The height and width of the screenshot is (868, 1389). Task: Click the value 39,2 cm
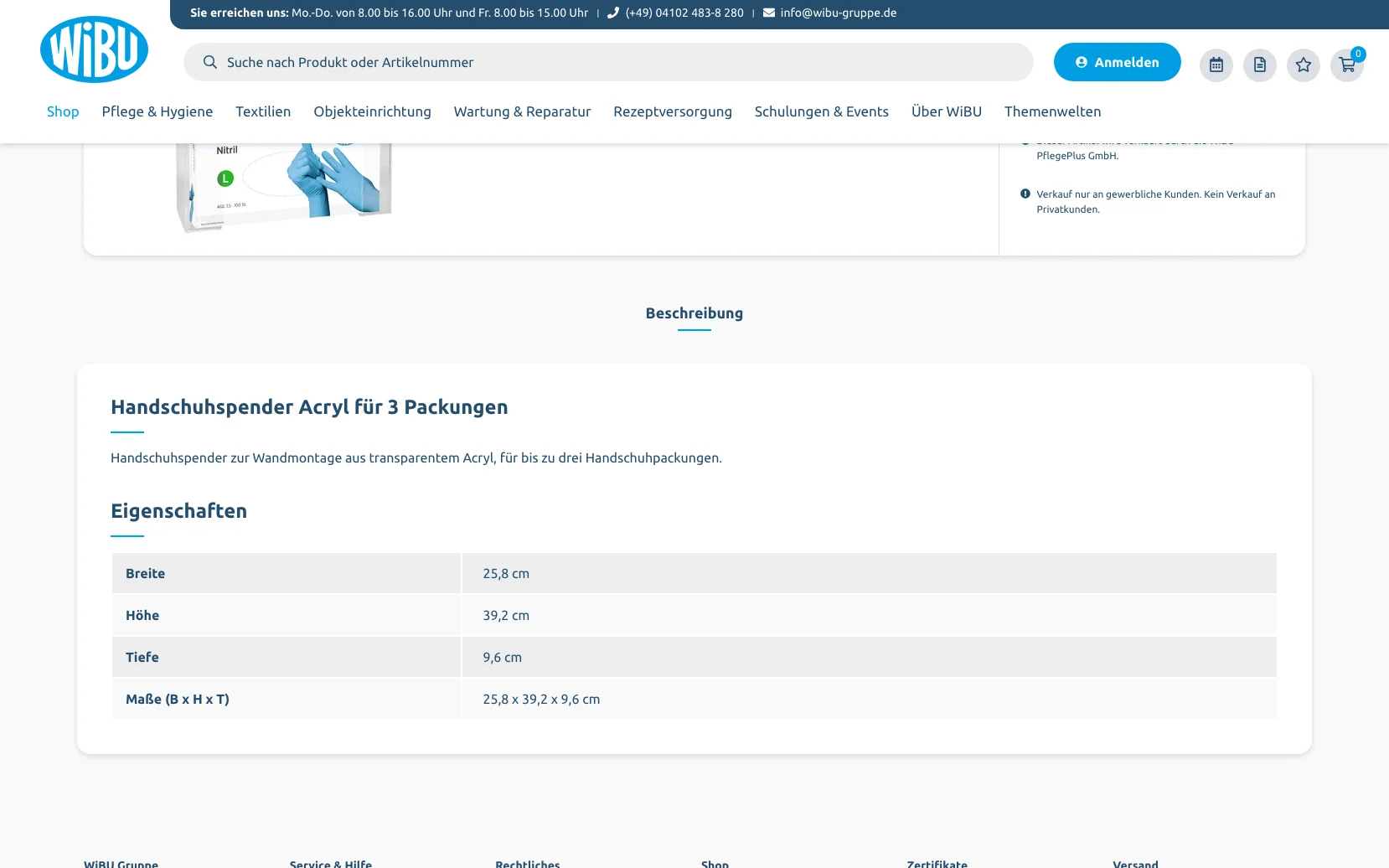tap(506, 616)
